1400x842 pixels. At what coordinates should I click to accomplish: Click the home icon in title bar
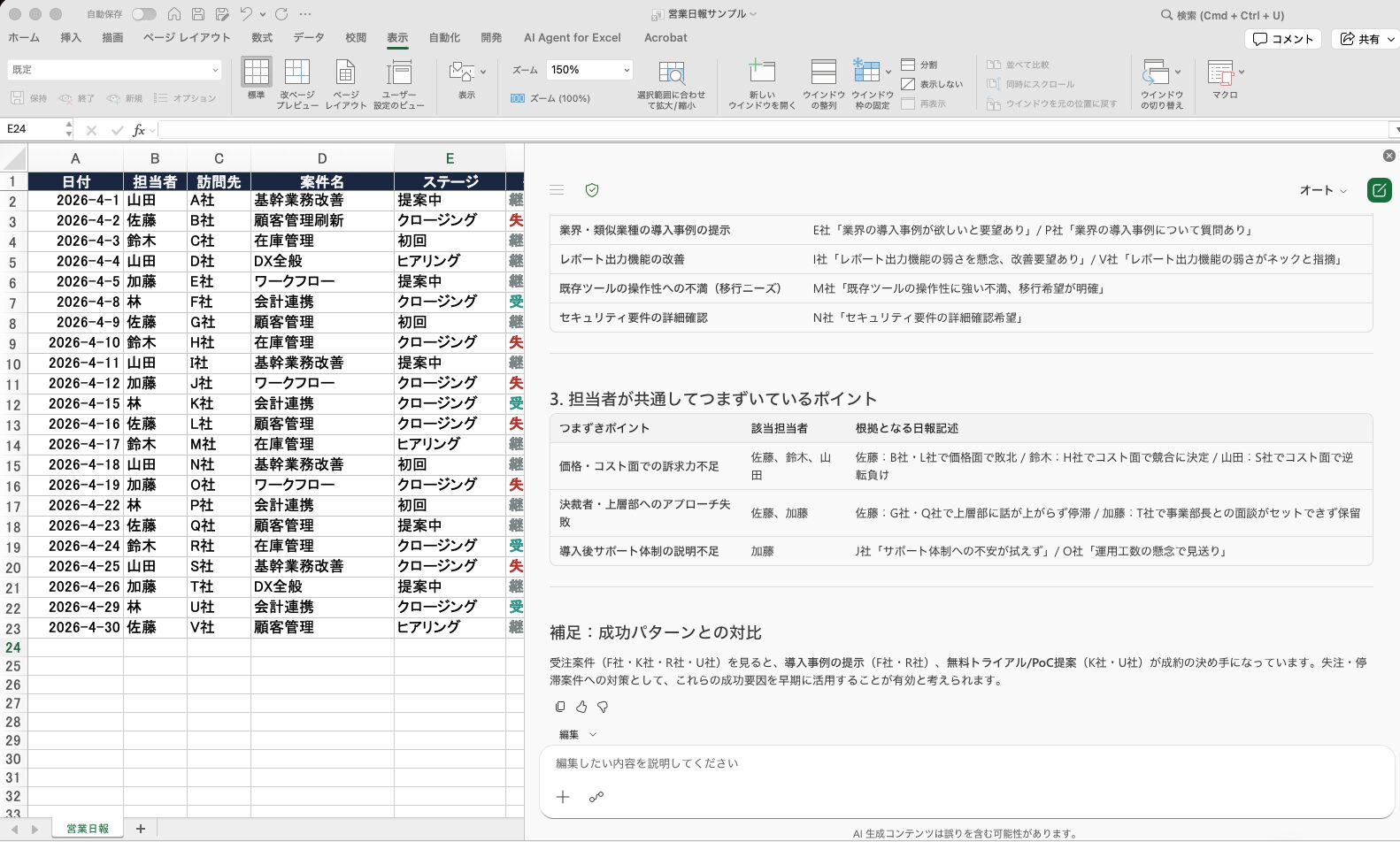pyautogui.click(x=174, y=14)
